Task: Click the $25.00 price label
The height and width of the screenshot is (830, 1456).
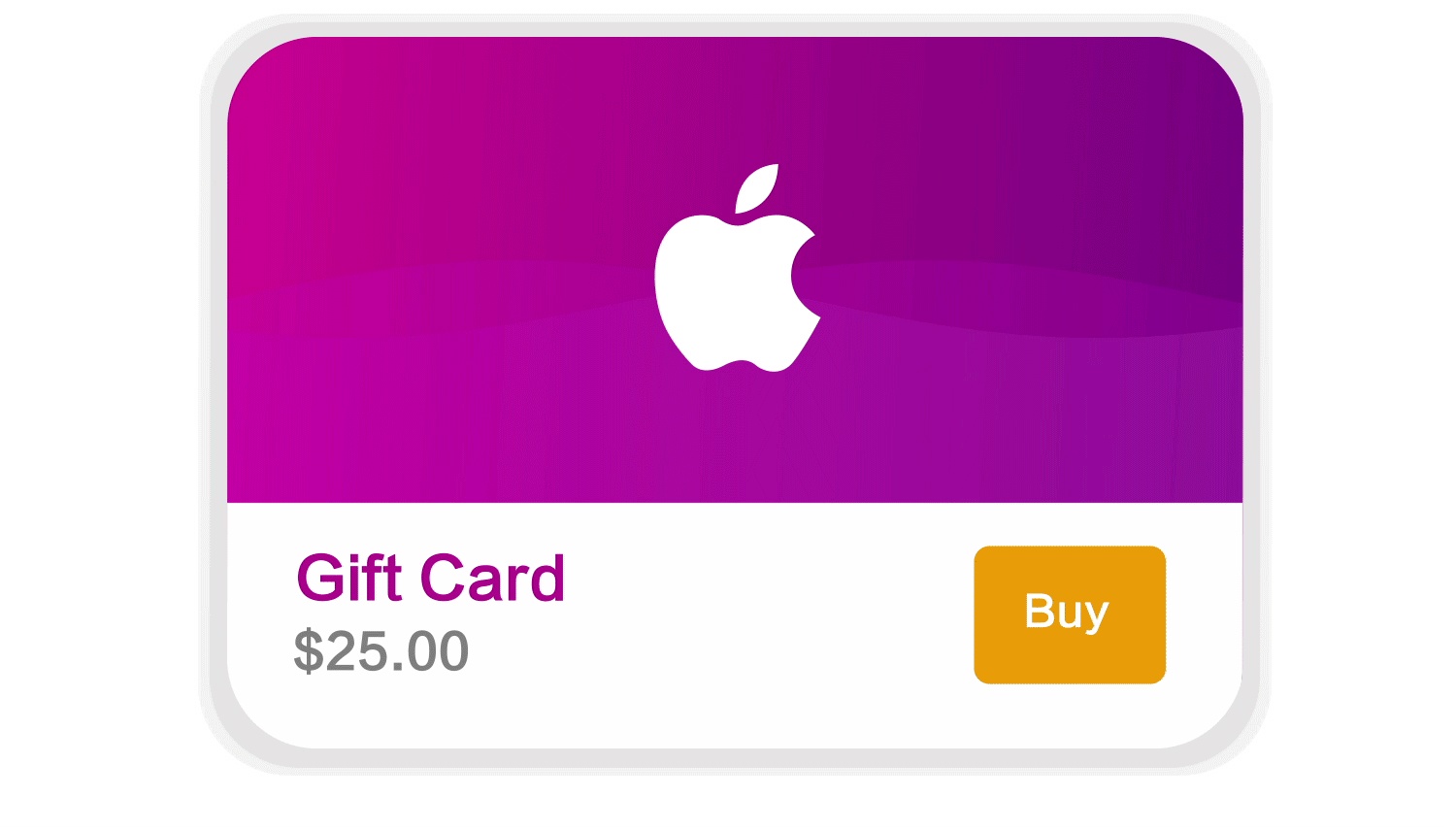Action: click(381, 650)
